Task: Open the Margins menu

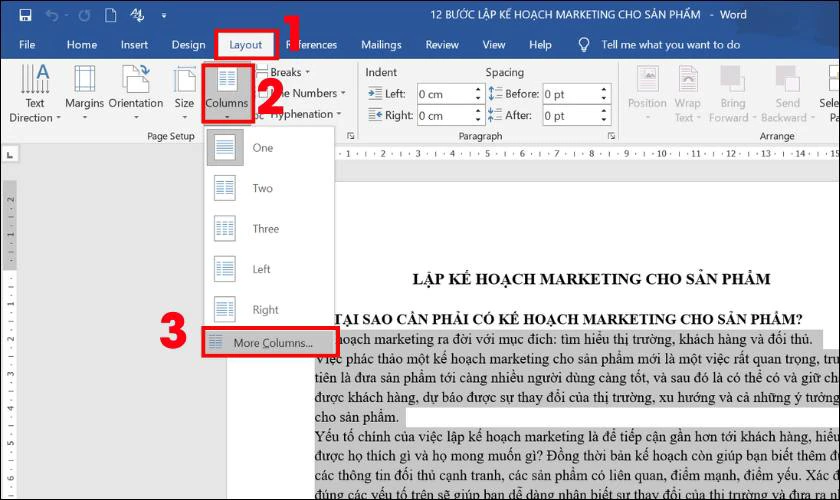Action: (x=84, y=92)
